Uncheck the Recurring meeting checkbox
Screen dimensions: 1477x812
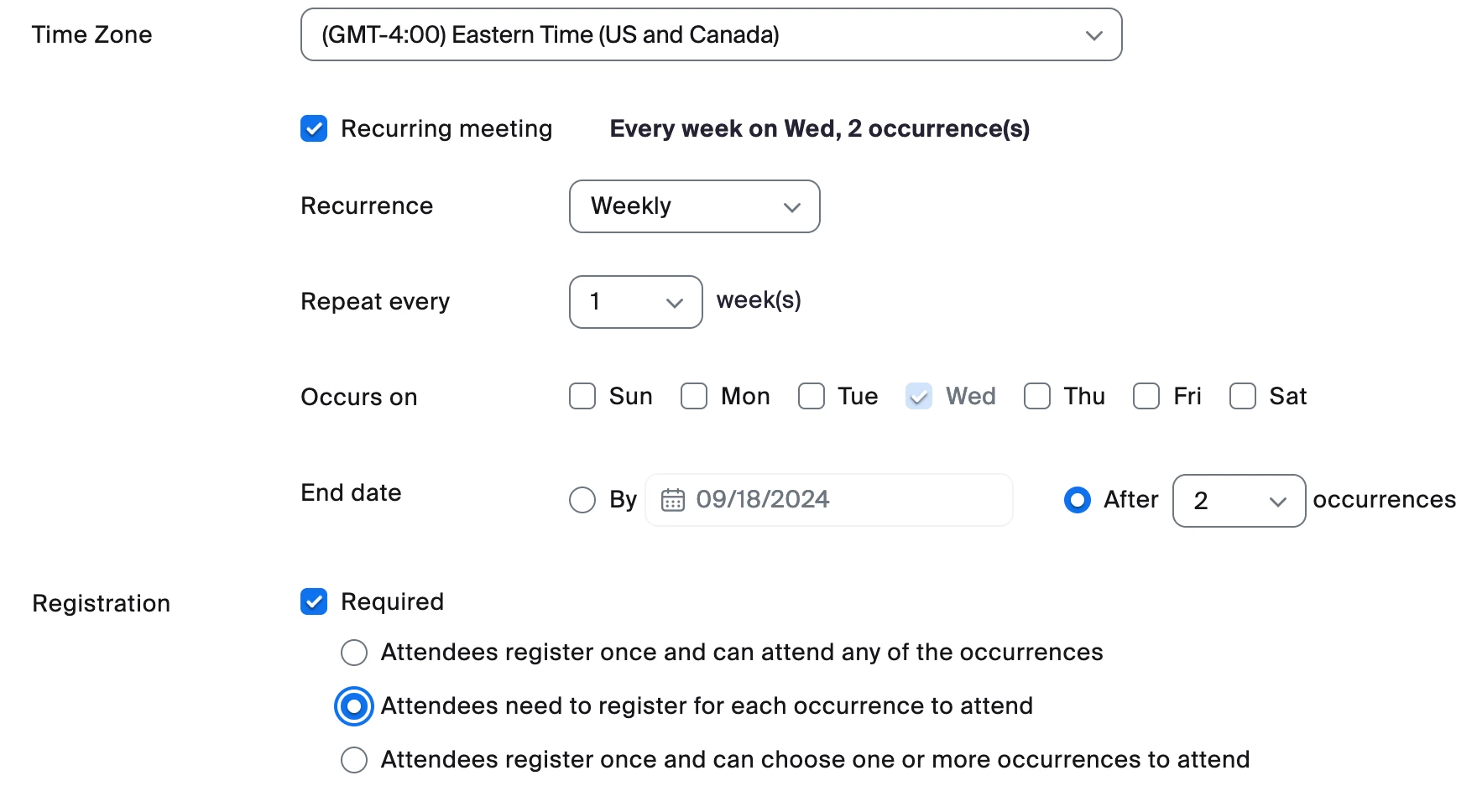pyautogui.click(x=314, y=129)
